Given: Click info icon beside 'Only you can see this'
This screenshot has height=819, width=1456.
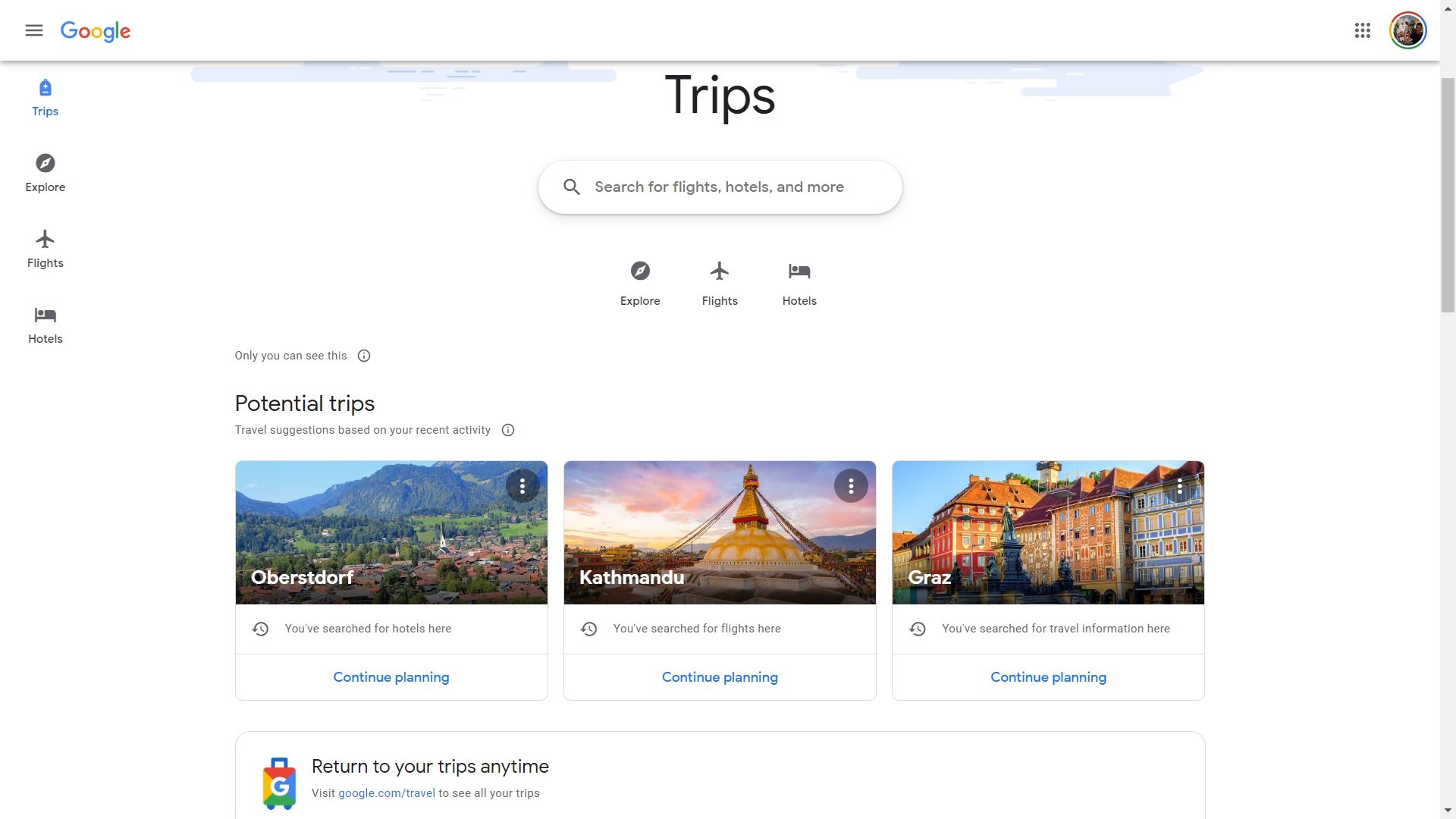Looking at the screenshot, I should [x=364, y=356].
